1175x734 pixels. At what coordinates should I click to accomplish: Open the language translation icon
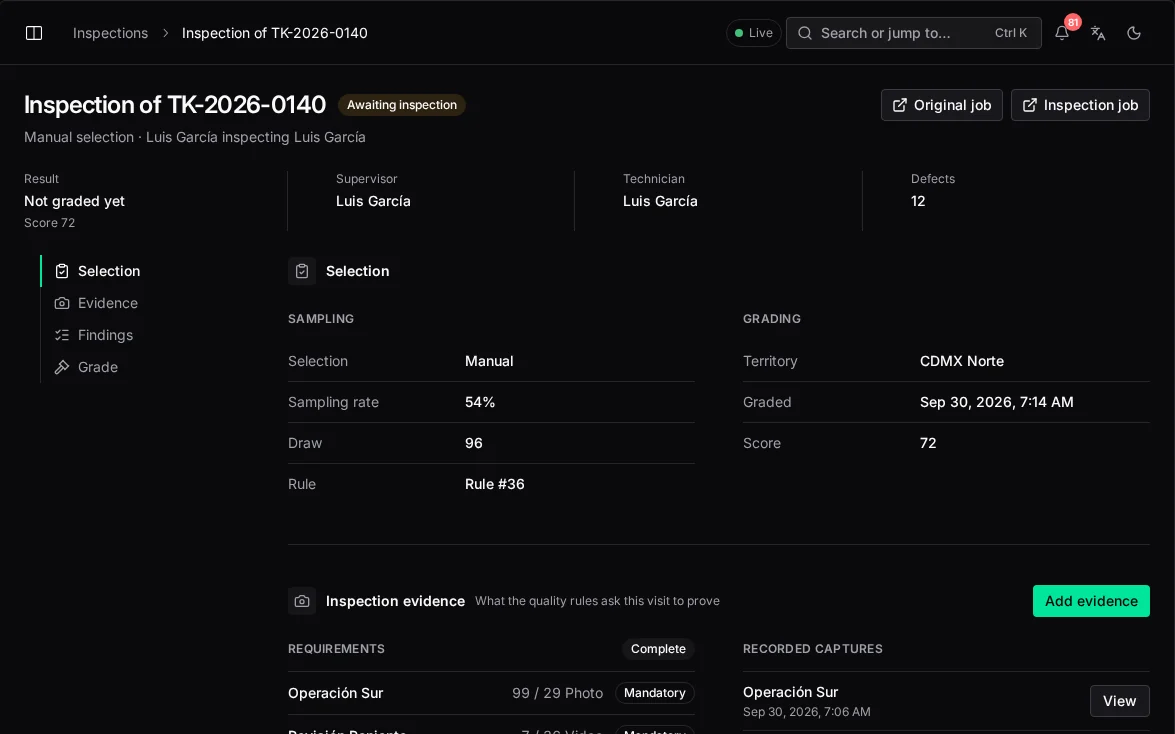tap(1098, 33)
